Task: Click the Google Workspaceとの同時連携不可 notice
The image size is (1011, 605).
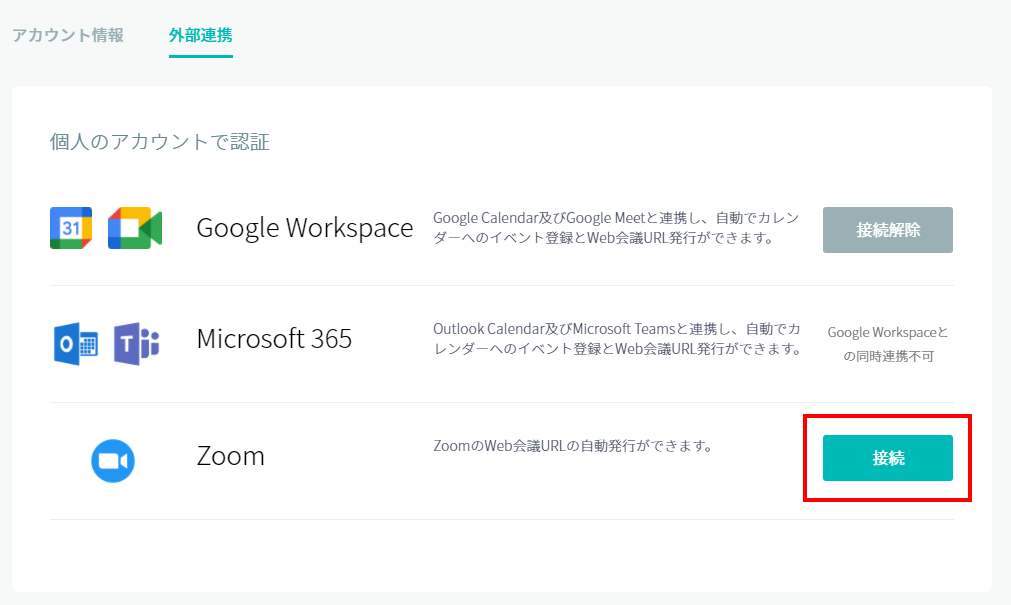Action: [x=888, y=344]
